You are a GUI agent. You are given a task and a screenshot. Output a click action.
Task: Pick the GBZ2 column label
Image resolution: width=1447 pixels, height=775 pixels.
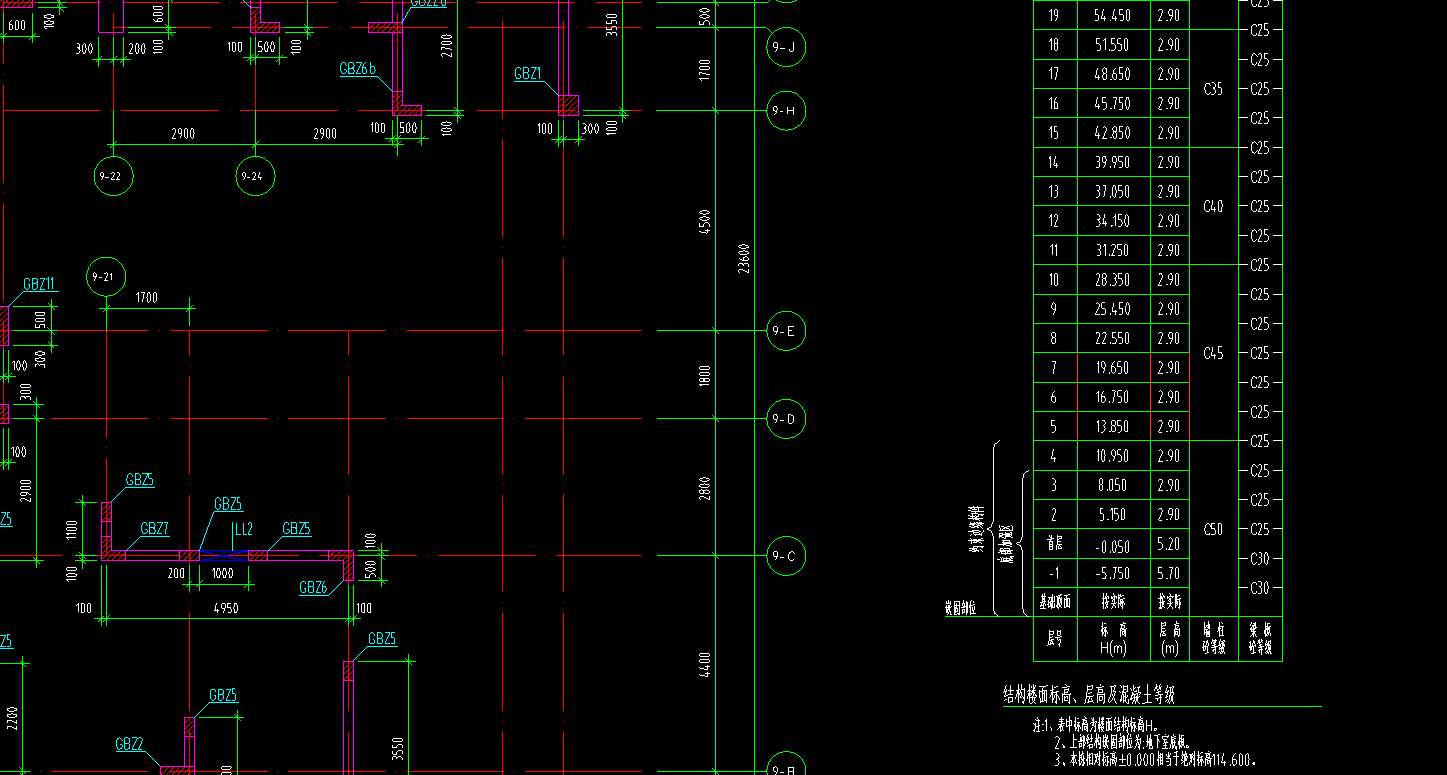click(x=129, y=744)
